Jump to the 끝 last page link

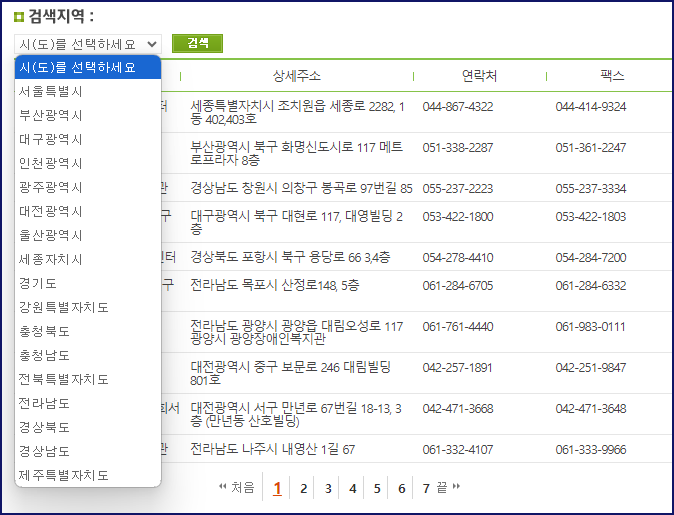pos(448,487)
